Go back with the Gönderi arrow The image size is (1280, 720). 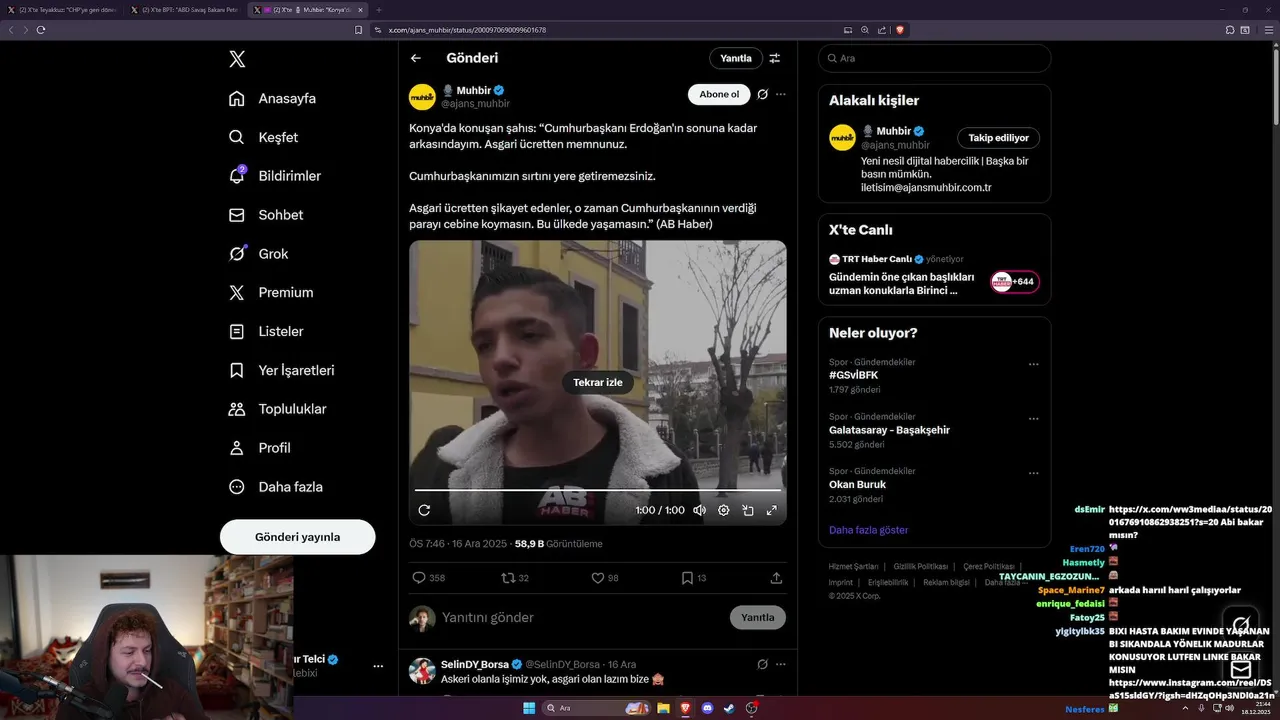pyautogui.click(x=416, y=58)
